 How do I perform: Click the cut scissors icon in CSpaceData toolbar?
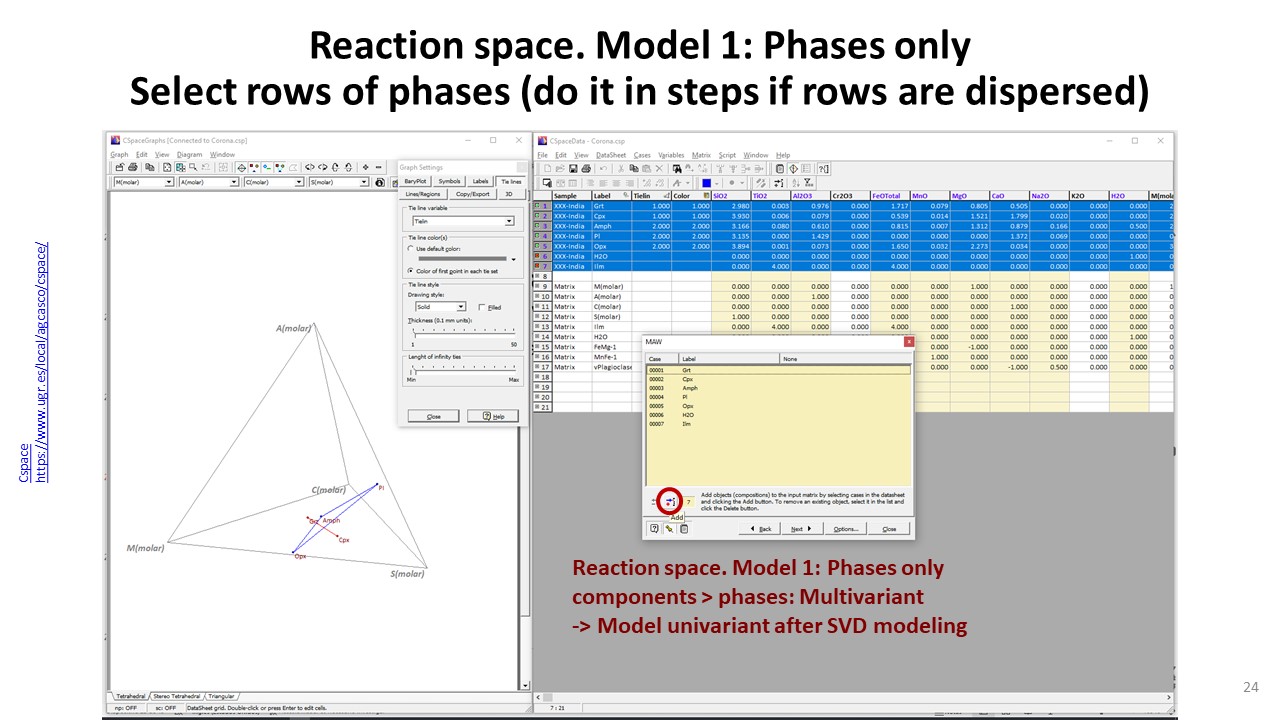(x=620, y=169)
